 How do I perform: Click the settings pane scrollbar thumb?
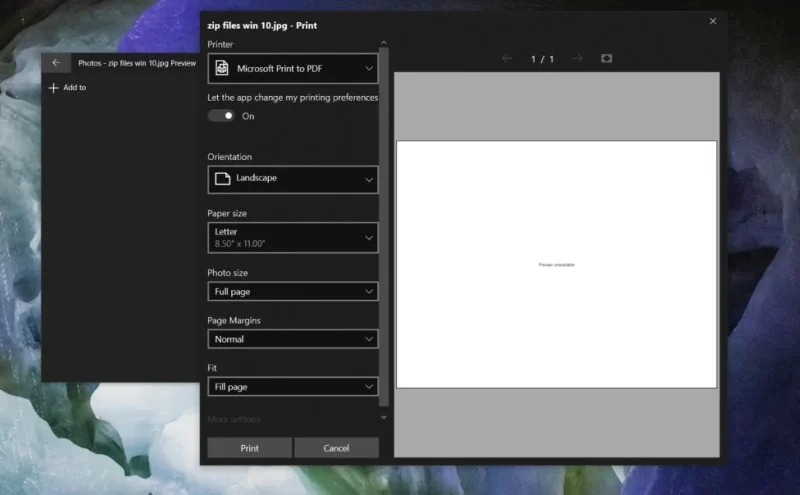[384, 227]
